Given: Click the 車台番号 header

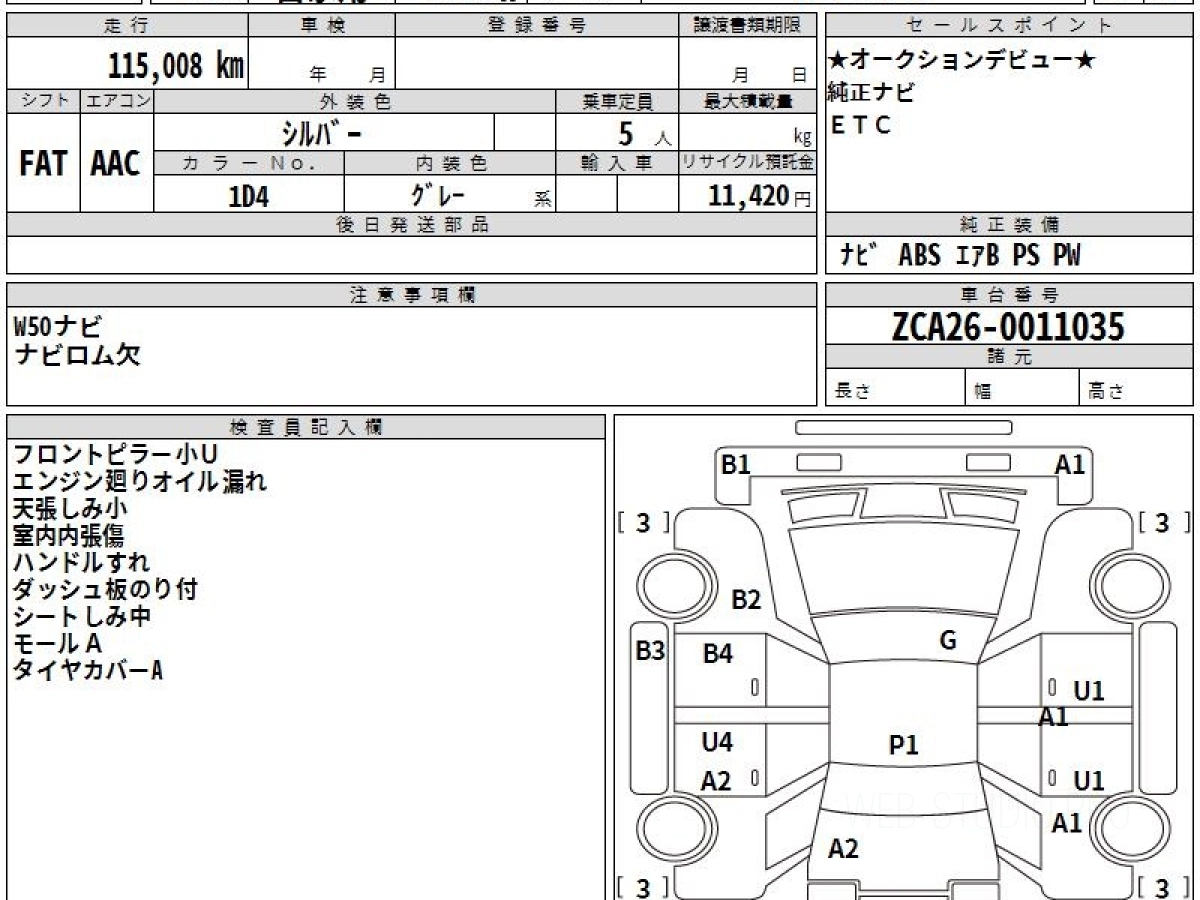Looking at the screenshot, I should coord(1010,295).
